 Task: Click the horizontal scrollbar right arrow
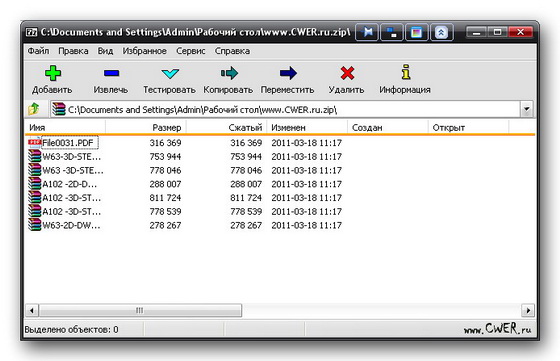point(528,310)
